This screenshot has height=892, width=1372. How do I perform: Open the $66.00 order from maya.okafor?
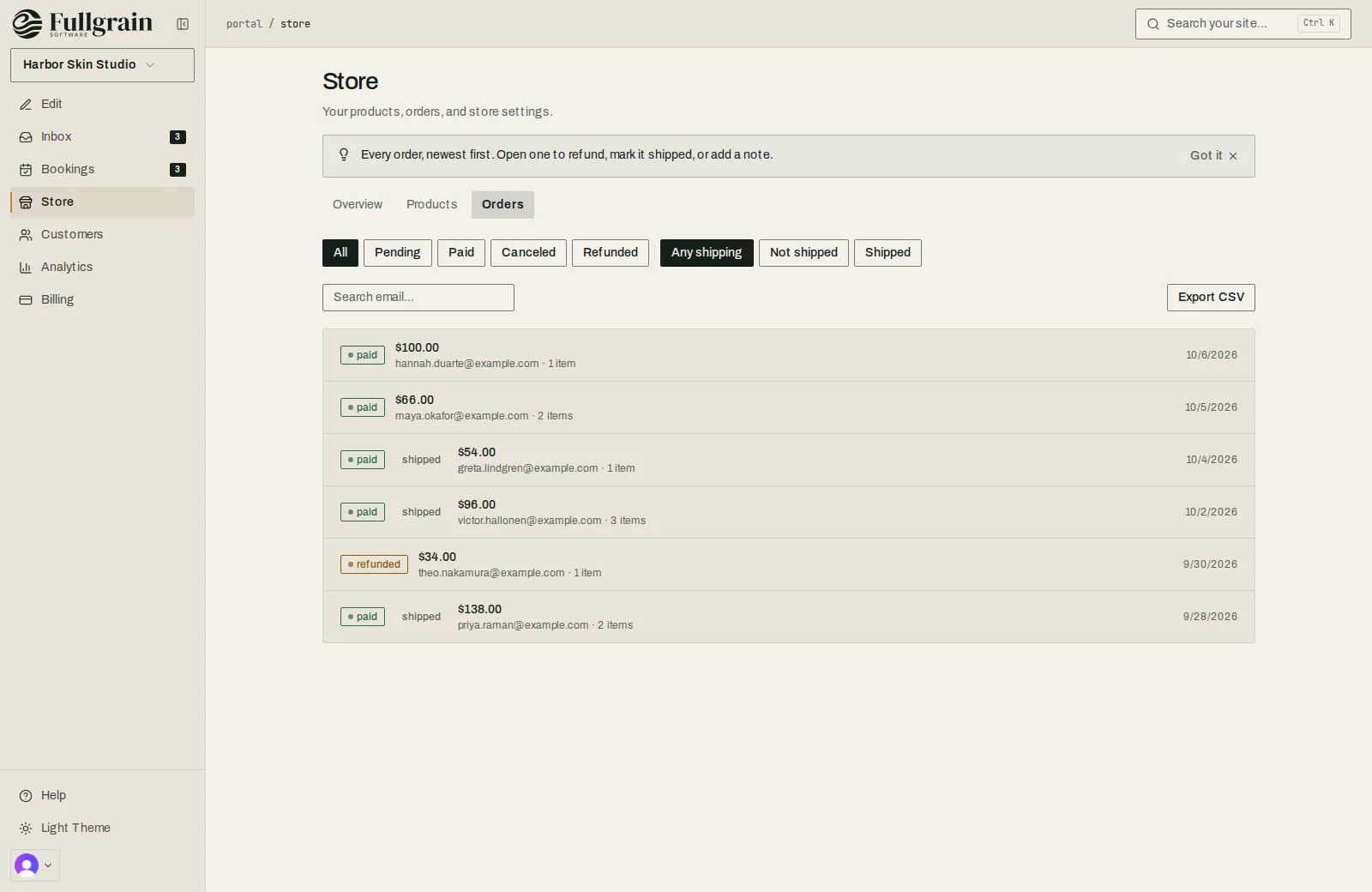coord(789,407)
